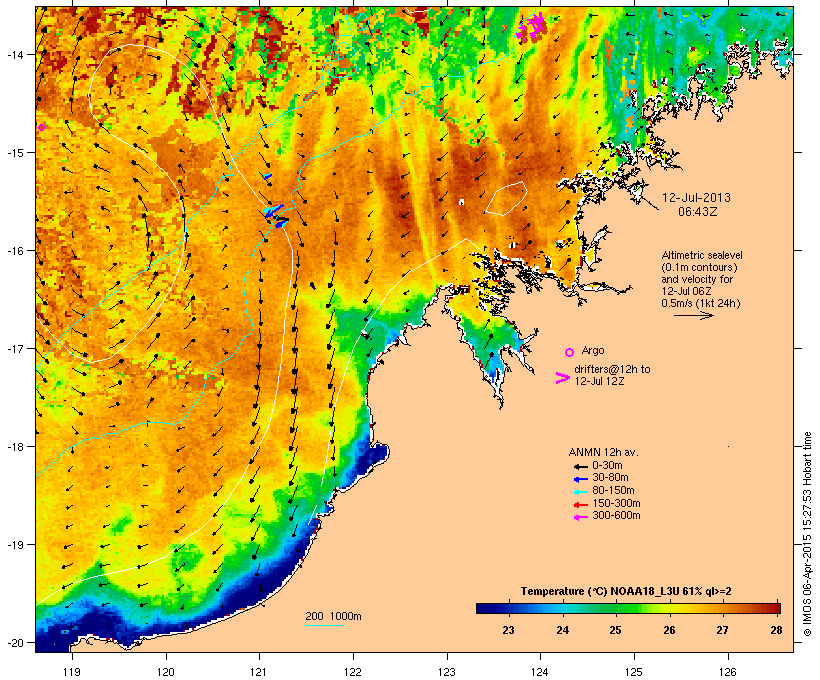Screen dimensions: 820x680
Task: Click the latitude axis label -20
Action: 14,642
